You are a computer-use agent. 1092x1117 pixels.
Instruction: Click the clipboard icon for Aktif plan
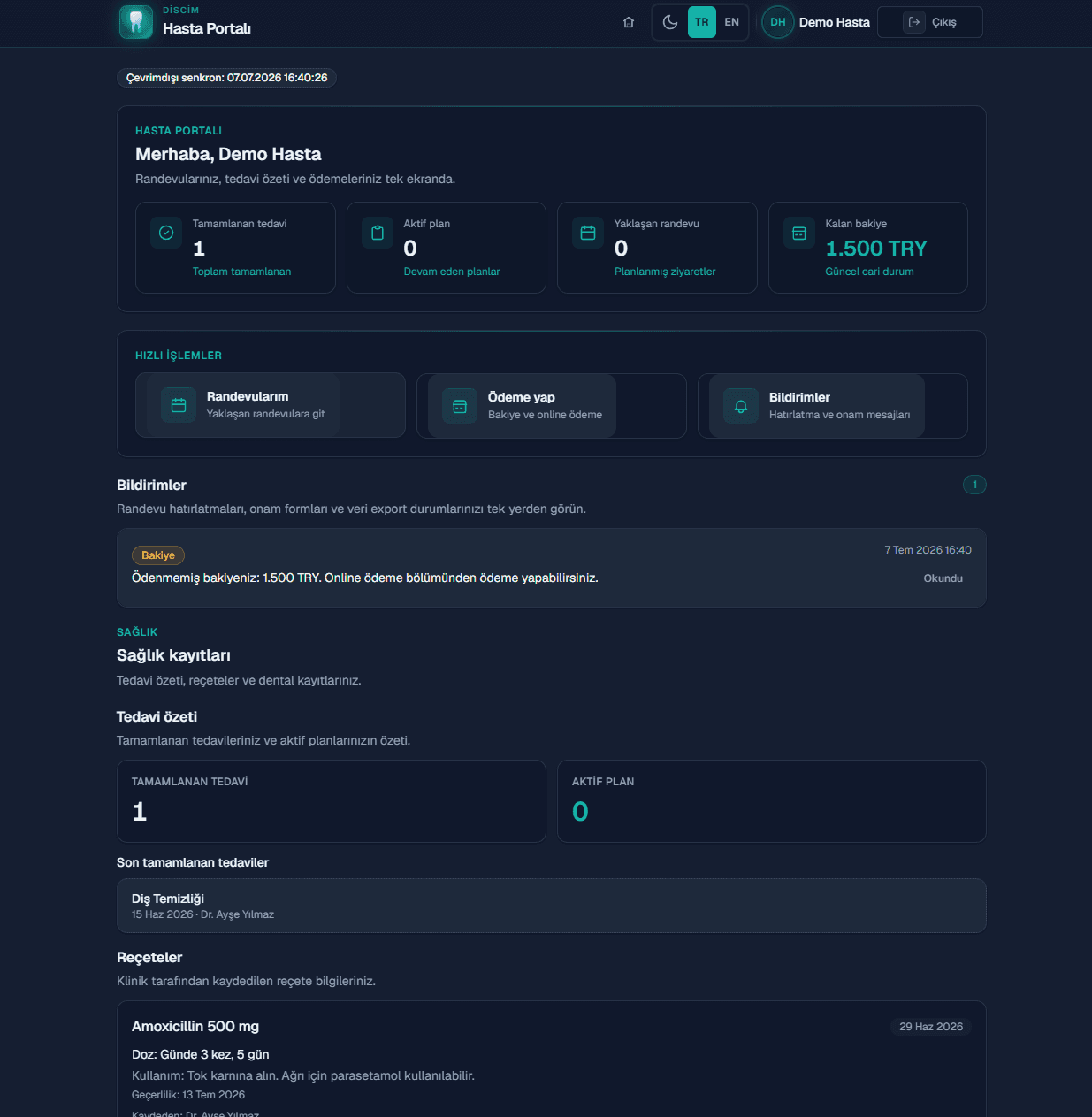pyautogui.click(x=378, y=233)
